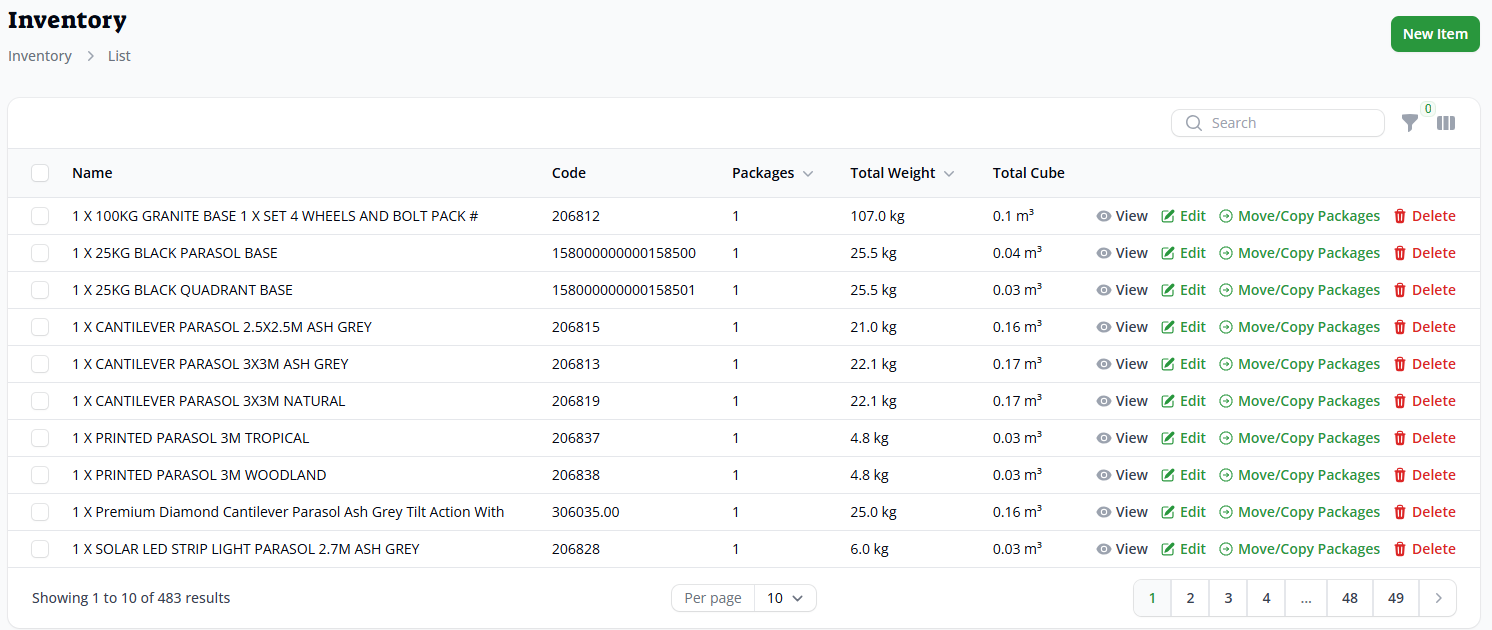This screenshot has height=630, width=1492.
Task: Click the green New Item button
Action: tap(1434, 34)
